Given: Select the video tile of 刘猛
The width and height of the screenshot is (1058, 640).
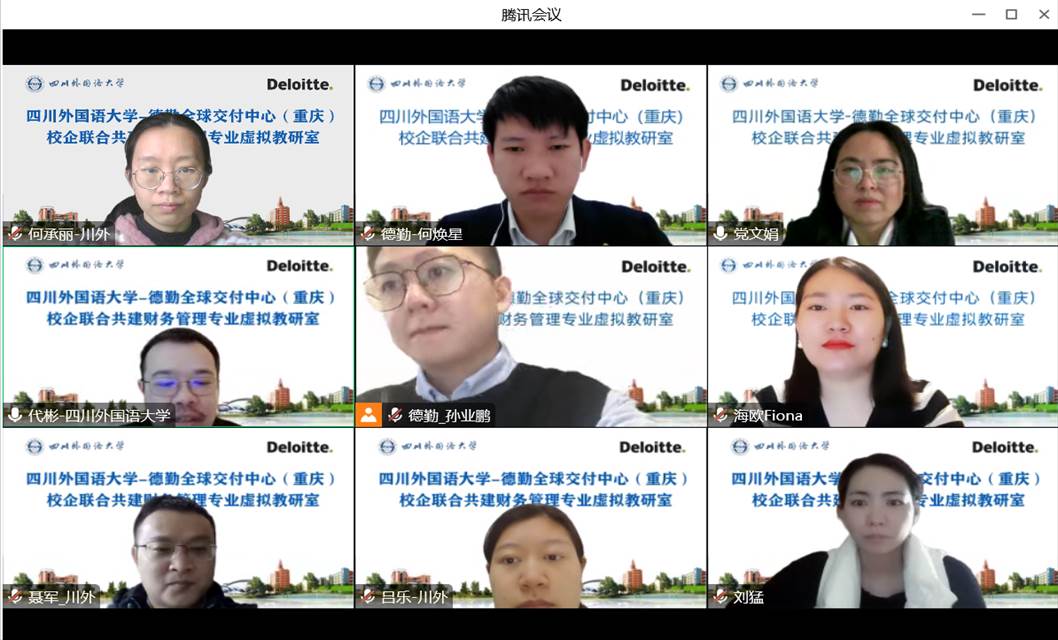Looking at the screenshot, I should coord(883,518).
